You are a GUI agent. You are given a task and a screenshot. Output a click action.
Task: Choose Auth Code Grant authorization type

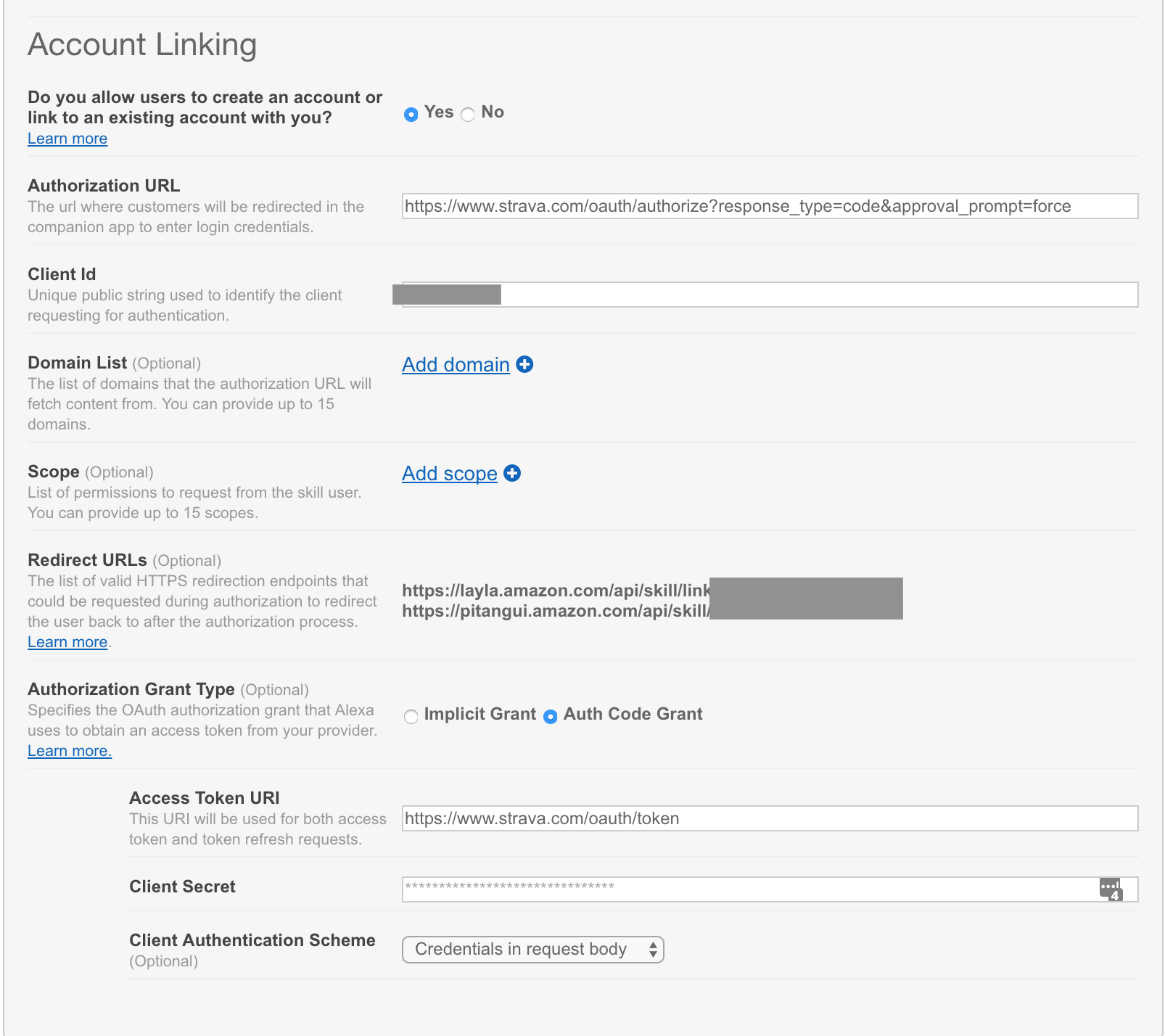[551, 716]
